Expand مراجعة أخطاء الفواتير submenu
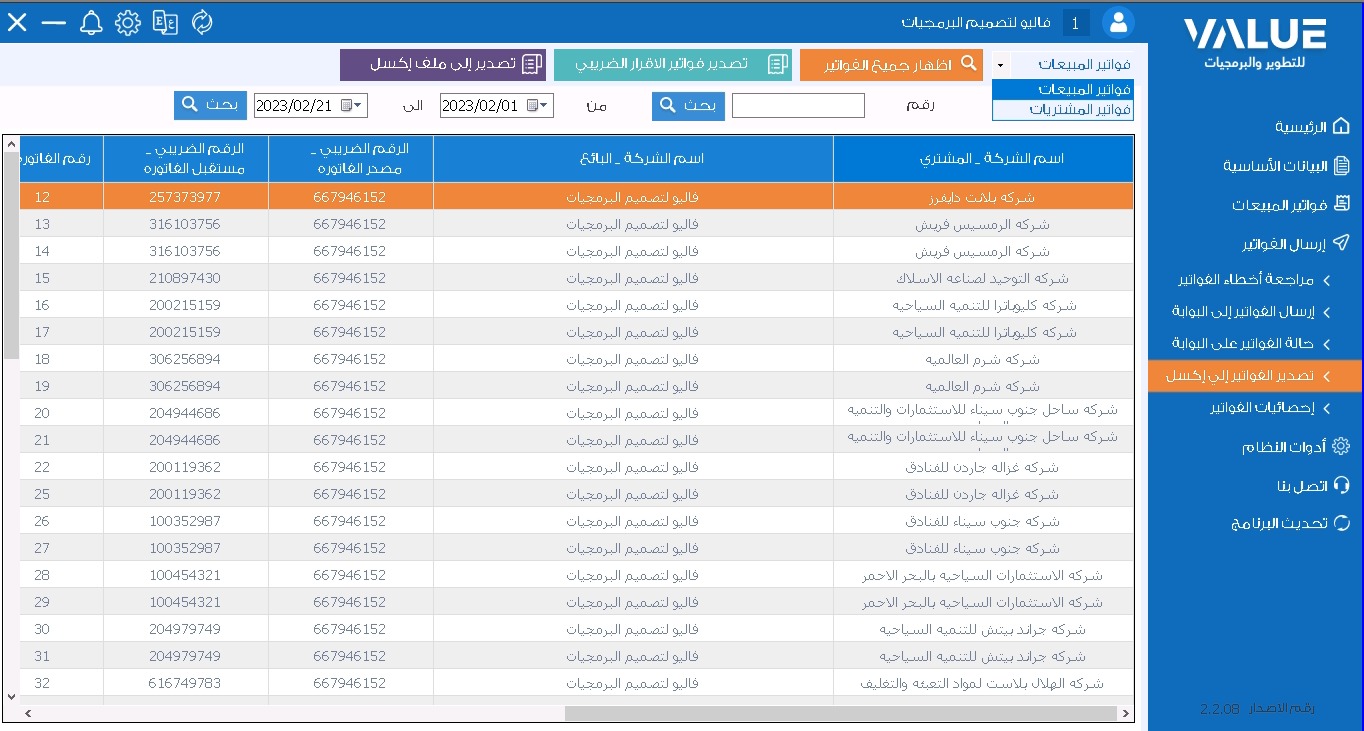1364x731 pixels. click(x=1326, y=280)
